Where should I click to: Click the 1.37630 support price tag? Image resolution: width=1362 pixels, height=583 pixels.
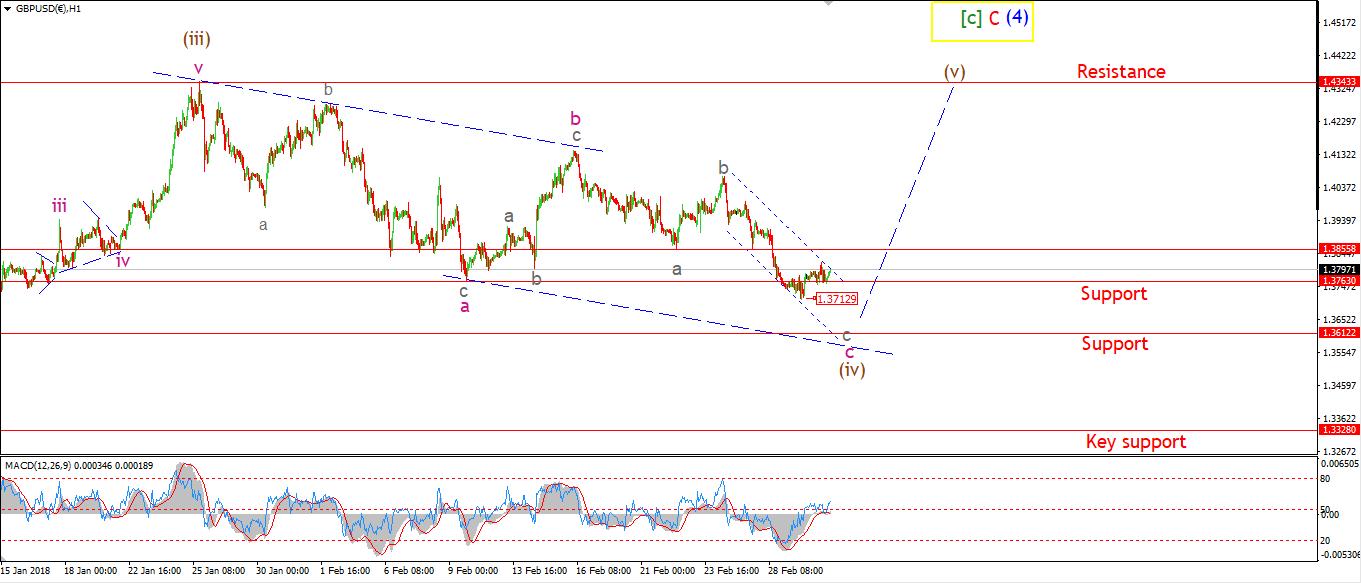click(x=1338, y=282)
